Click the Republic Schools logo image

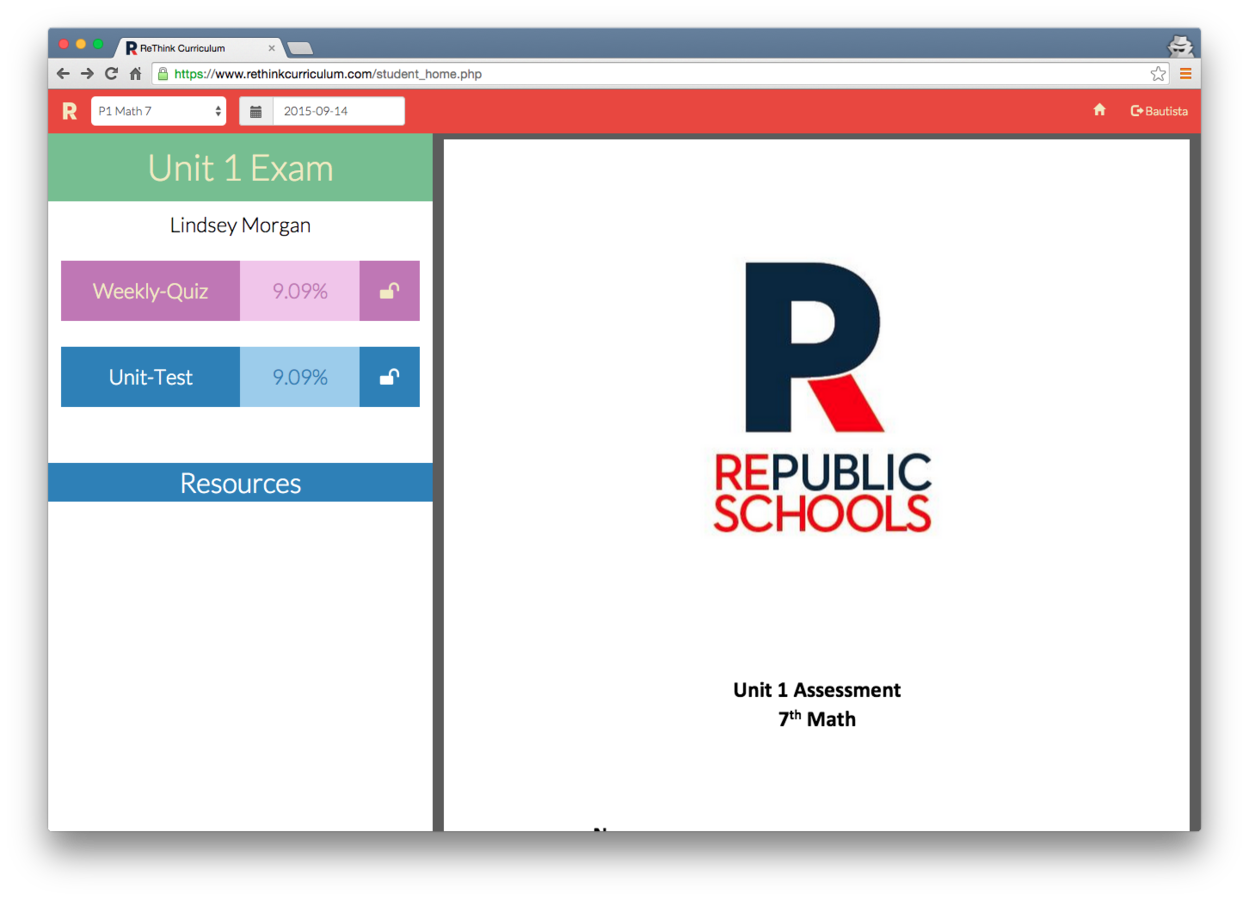[822, 397]
